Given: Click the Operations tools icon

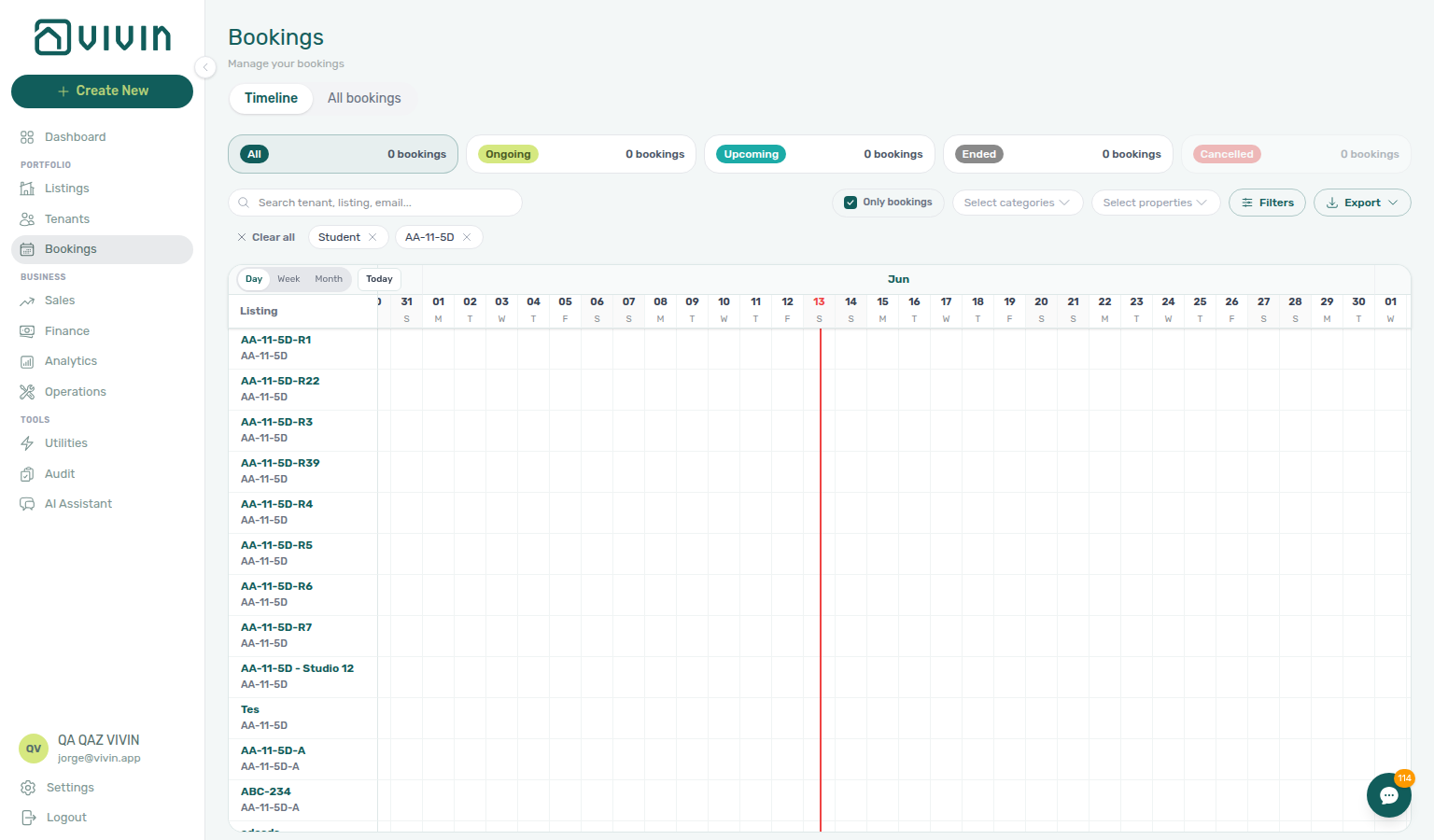Looking at the screenshot, I should click(27, 392).
